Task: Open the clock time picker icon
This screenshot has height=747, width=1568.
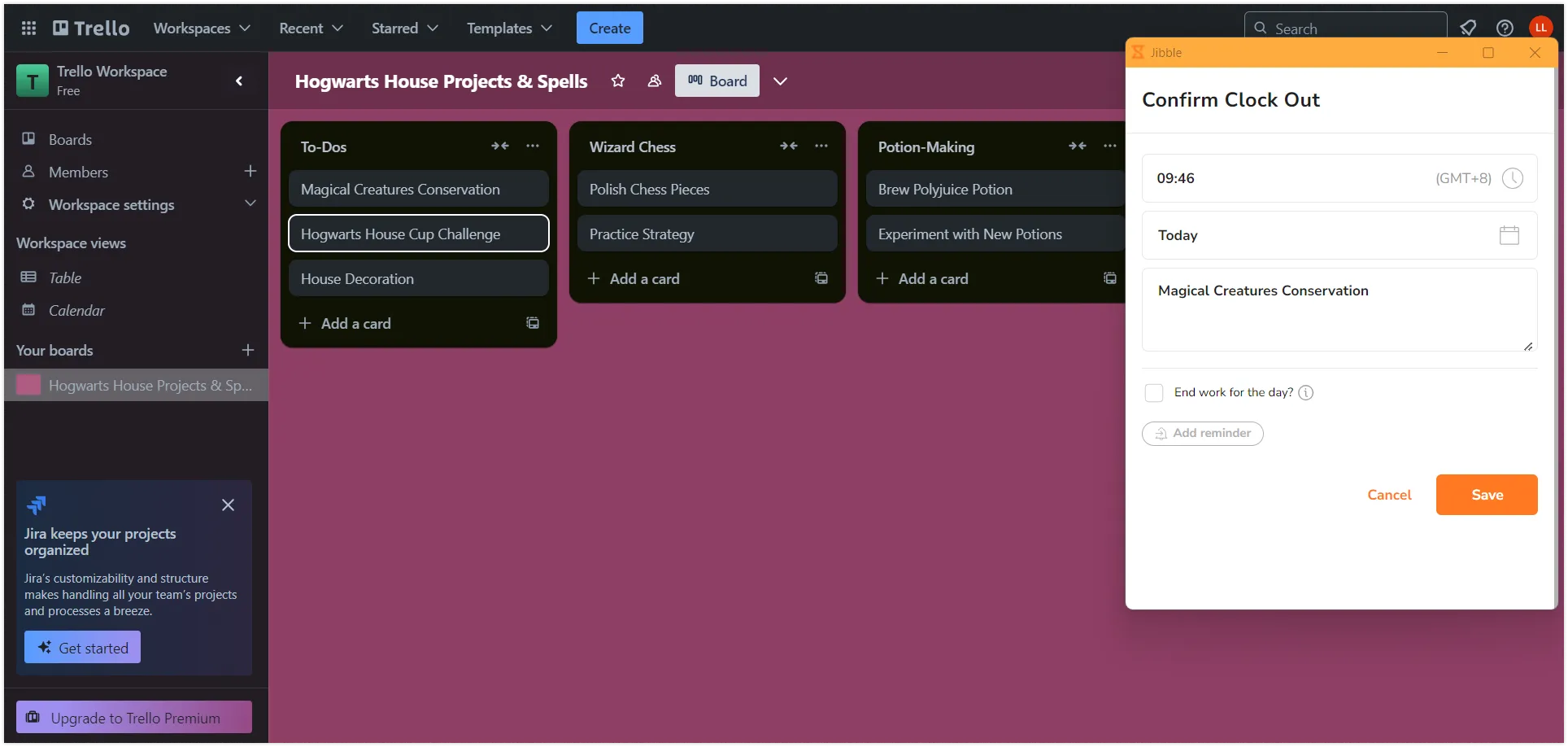Action: 1512,178
